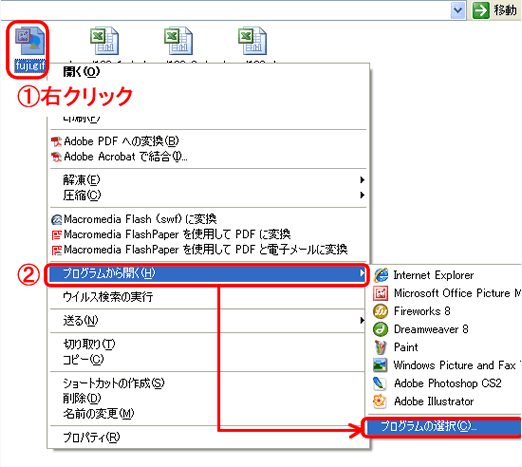Click the Microsoft Office Picture Manager icon
This screenshot has height=467, width=522.
(x=381, y=293)
